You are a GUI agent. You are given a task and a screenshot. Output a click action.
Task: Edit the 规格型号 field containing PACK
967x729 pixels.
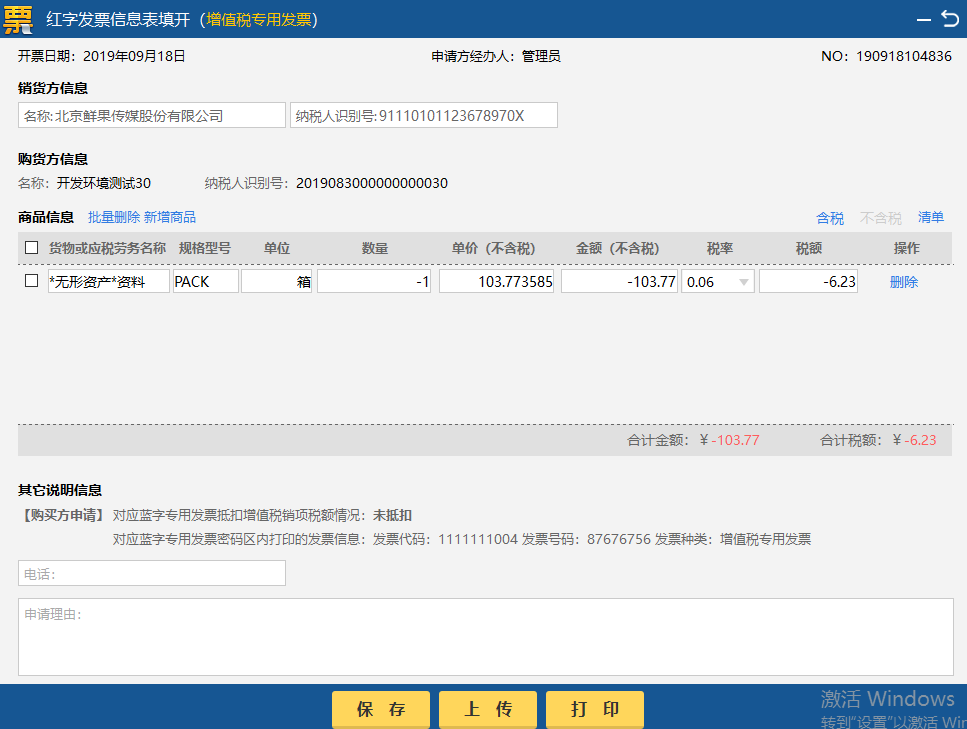click(x=205, y=281)
